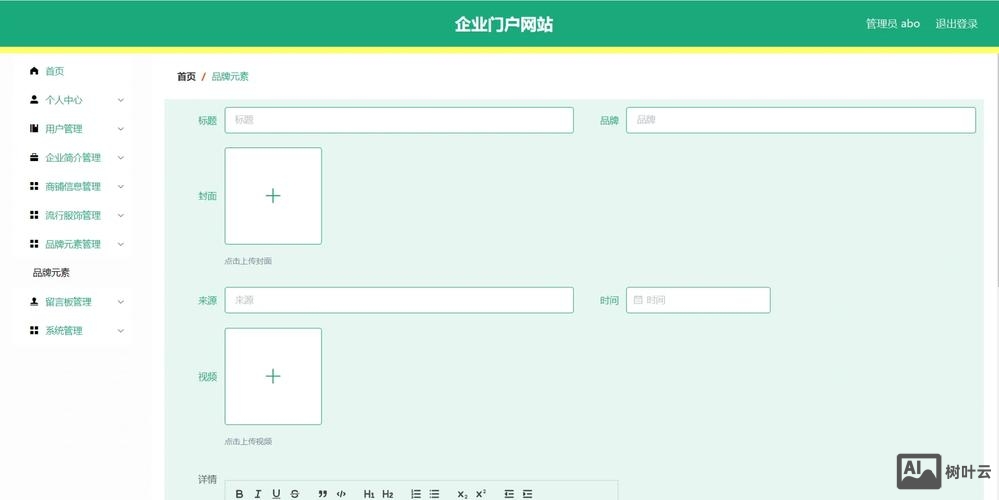Screen dimensions: 999x500
Task: Click the grid icon beside 商铺信息管理
Action: click(34, 186)
